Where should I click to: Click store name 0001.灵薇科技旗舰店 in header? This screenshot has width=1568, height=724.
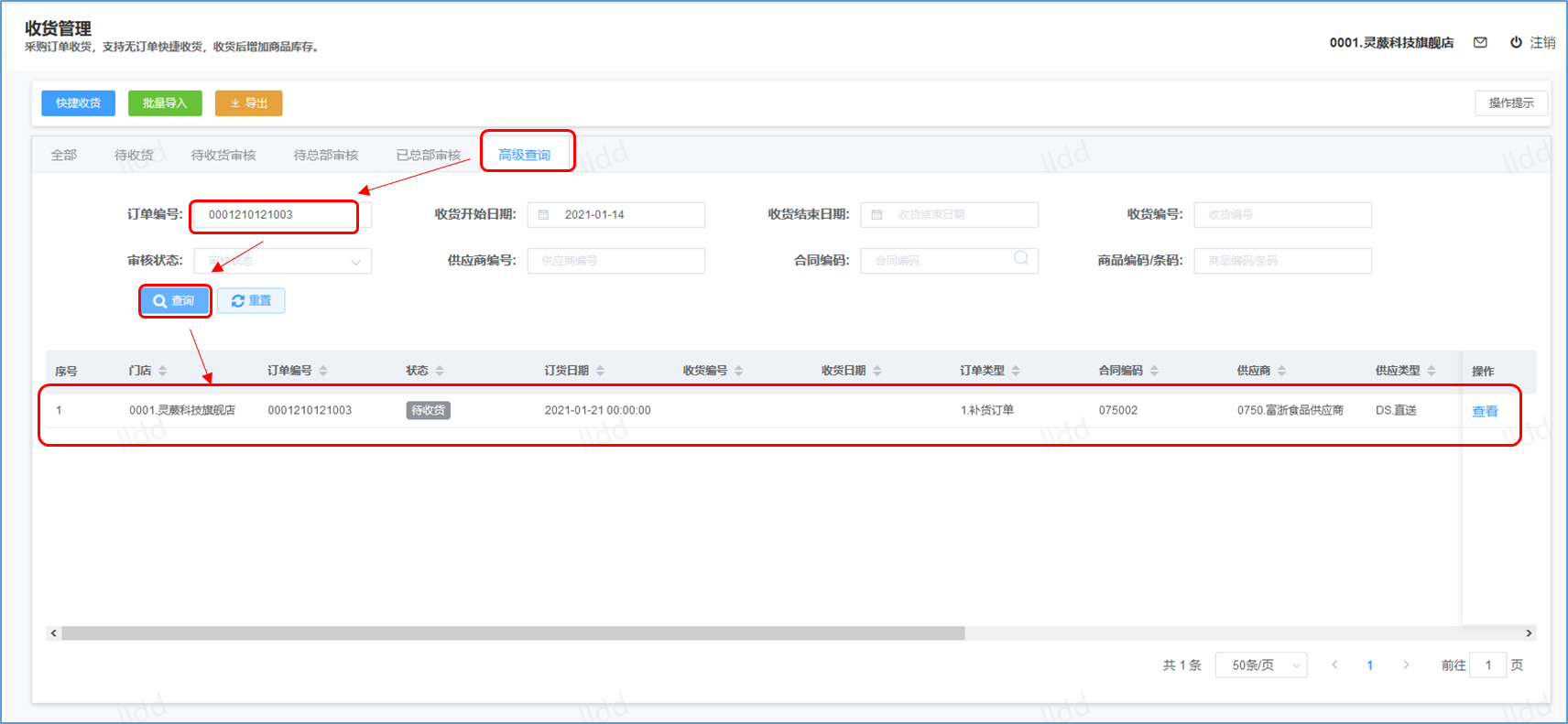tap(1391, 42)
